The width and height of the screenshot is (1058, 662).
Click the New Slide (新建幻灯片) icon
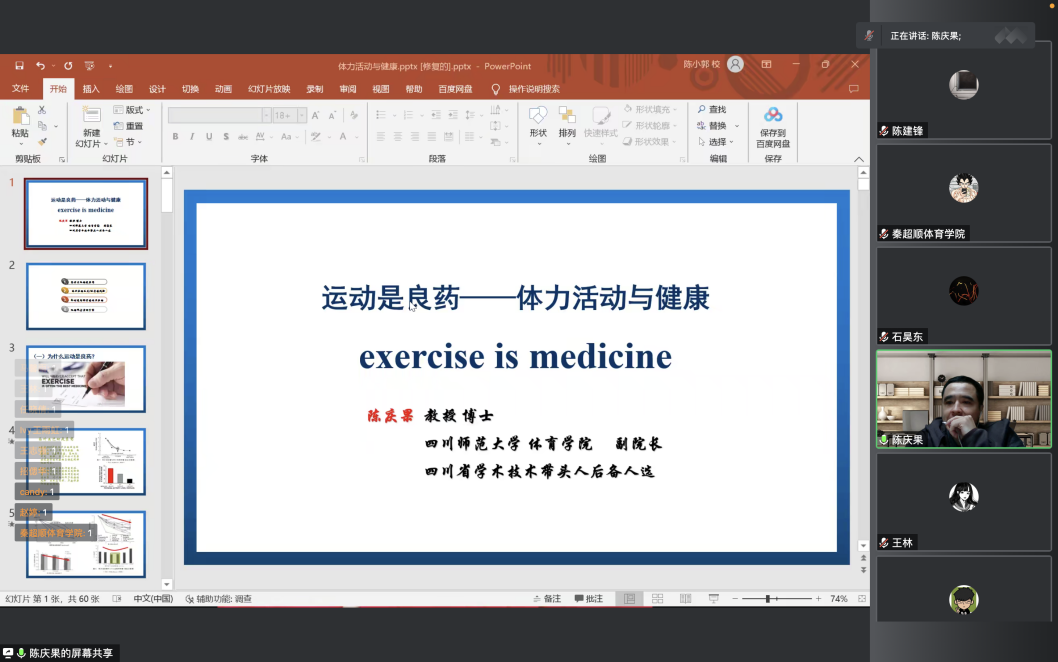[91, 121]
